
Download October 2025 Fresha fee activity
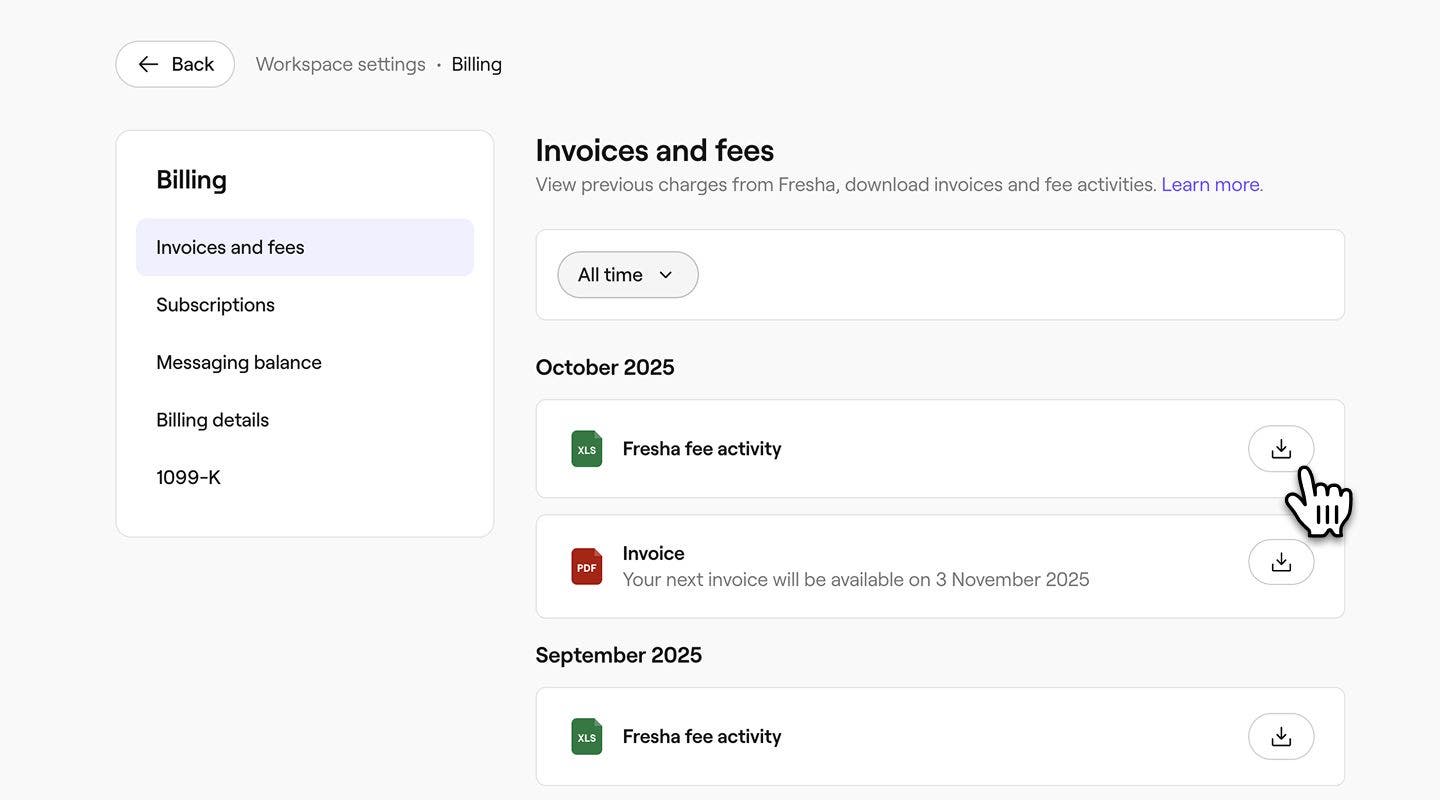click(1280, 449)
